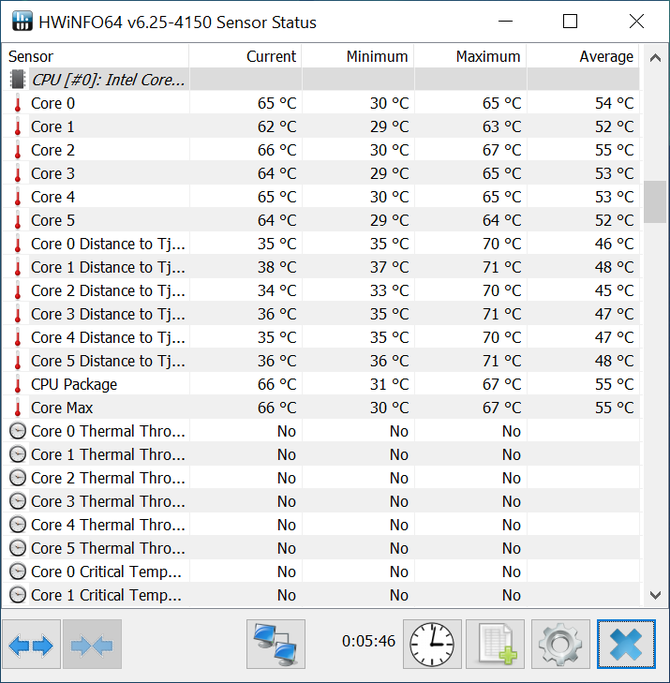This screenshot has height=683, width=670.
Task: Start logging with the sheet plus icon
Action: tap(495, 644)
